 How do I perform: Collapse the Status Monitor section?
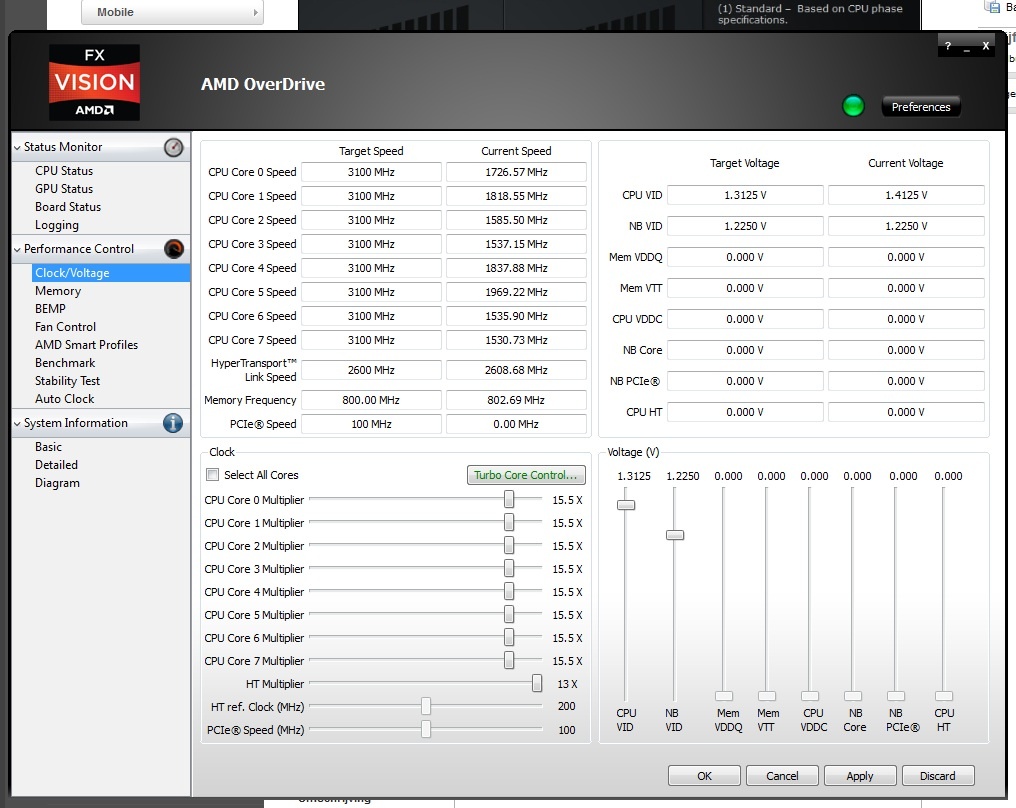pos(17,148)
